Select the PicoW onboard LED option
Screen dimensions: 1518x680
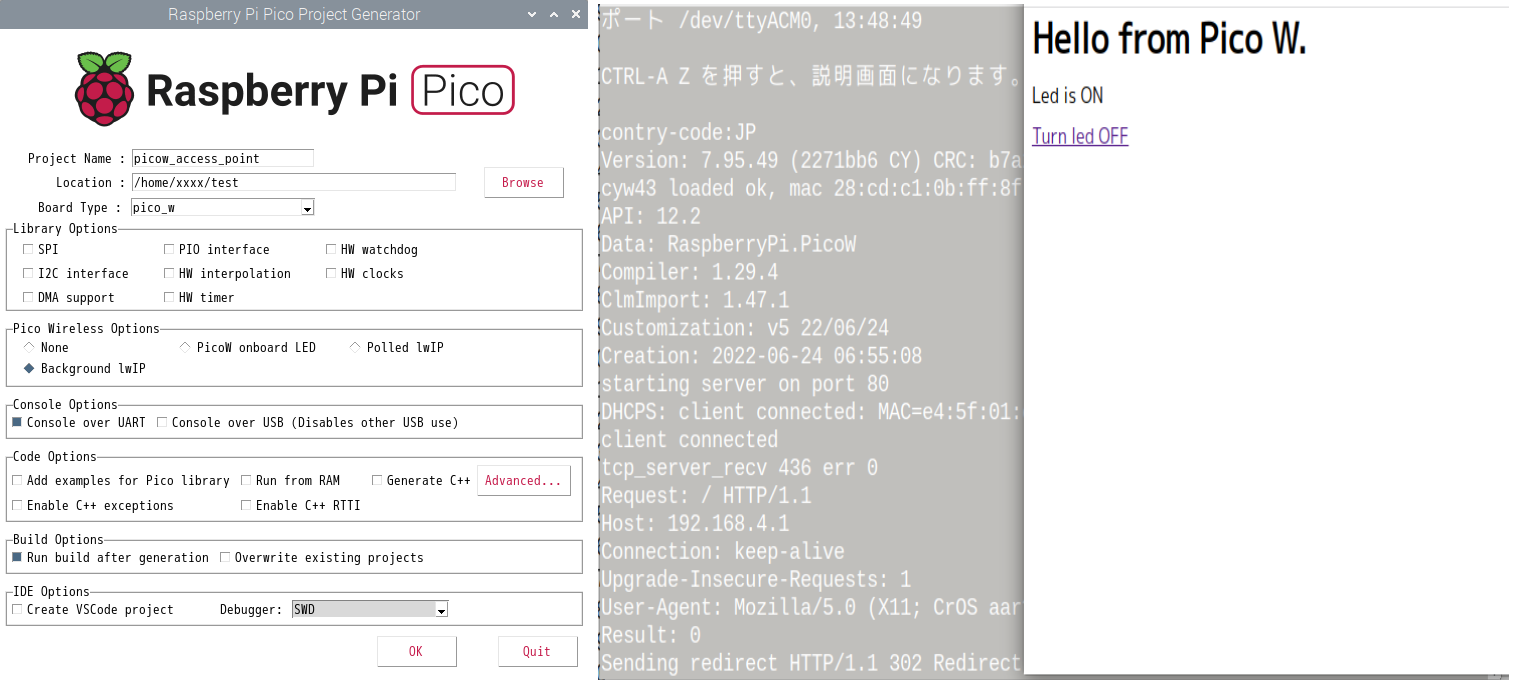coord(185,347)
